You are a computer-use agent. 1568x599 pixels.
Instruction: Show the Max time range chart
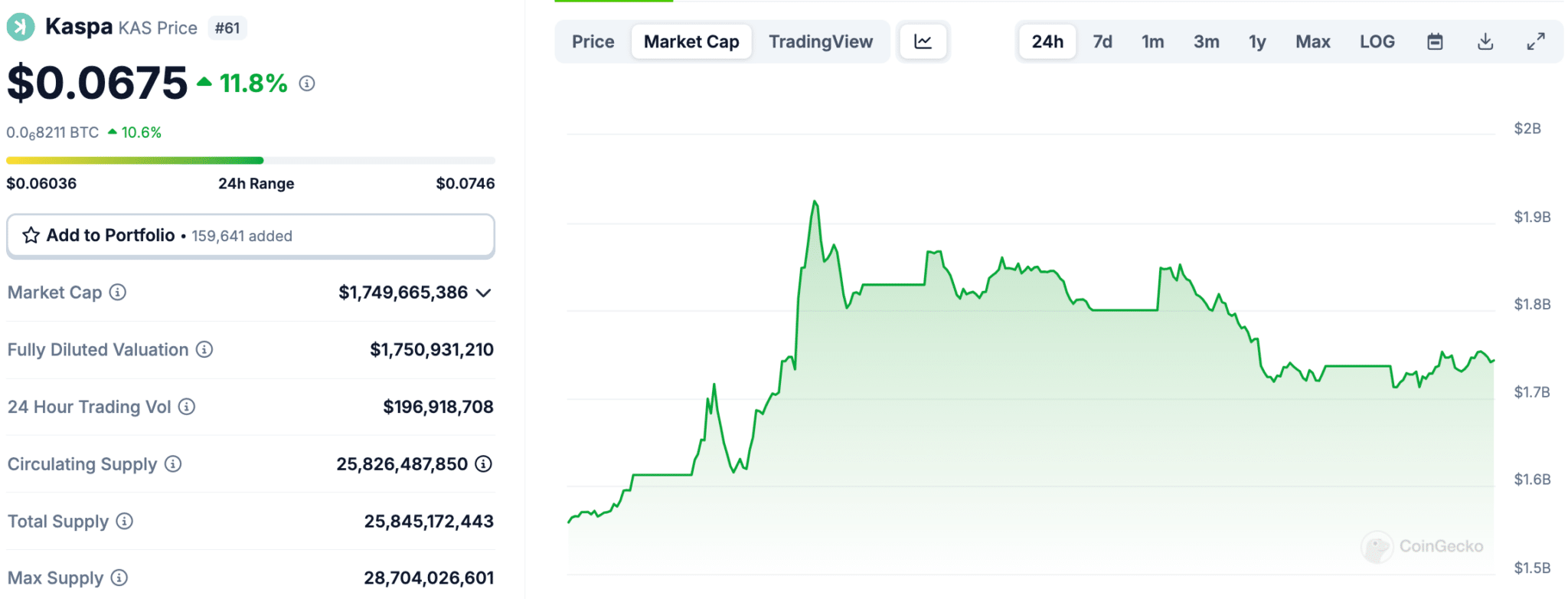click(x=1312, y=41)
